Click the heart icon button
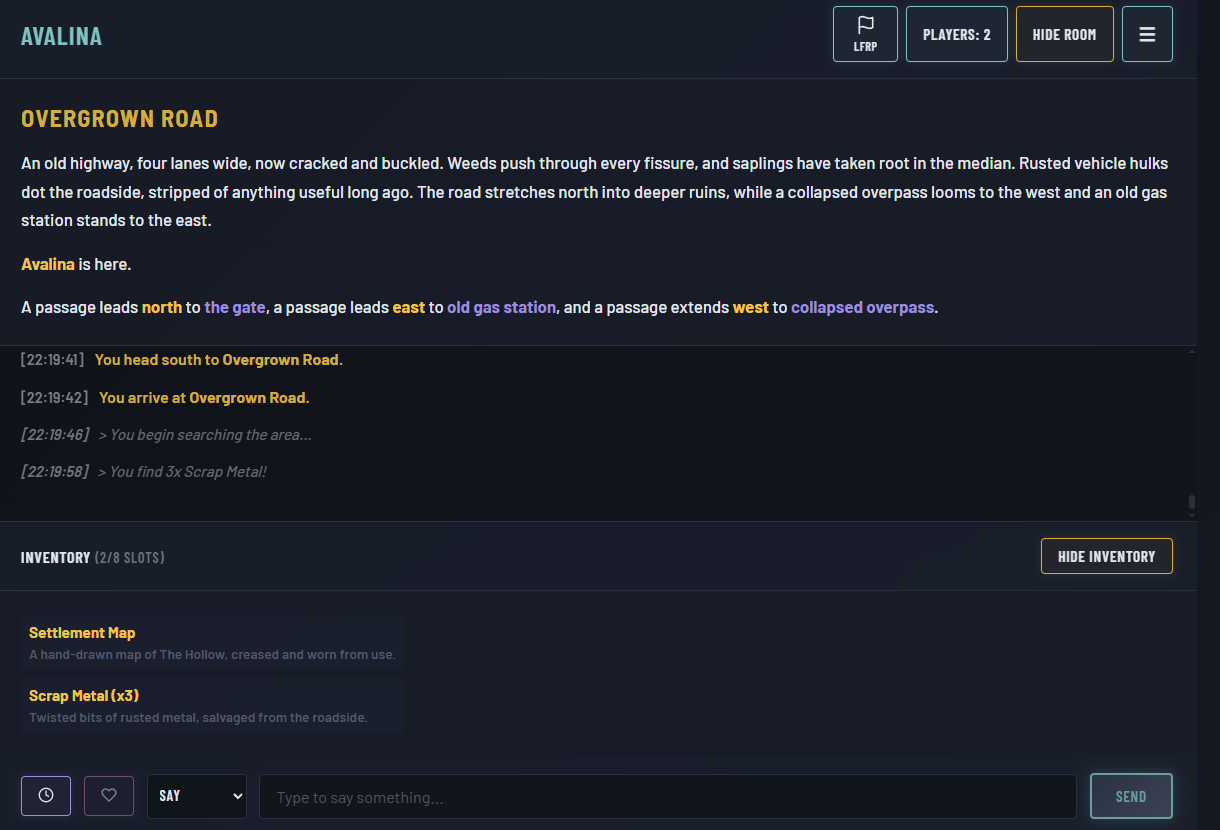This screenshot has width=1220, height=830. pyautogui.click(x=109, y=796)
